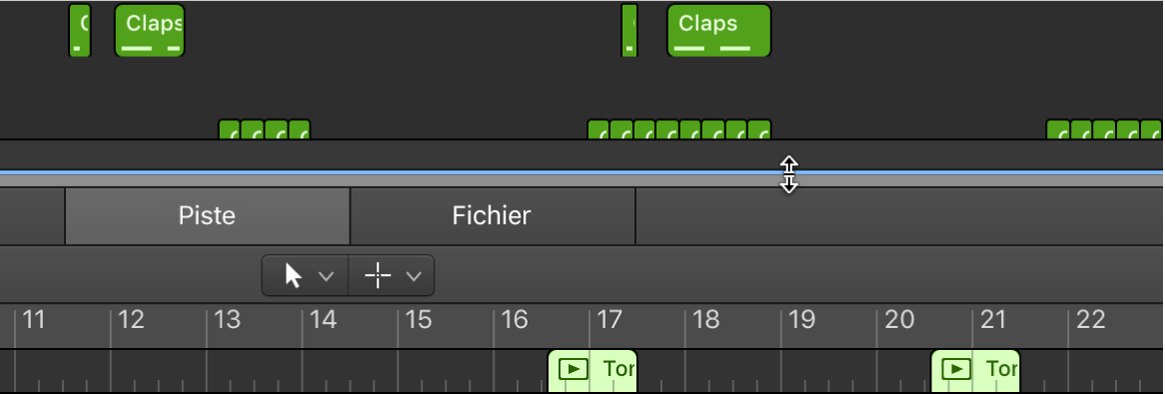This screenshot has height=394, width=1165.
Task: Switch to the Fichier tab
Action: tap(493, 216)
